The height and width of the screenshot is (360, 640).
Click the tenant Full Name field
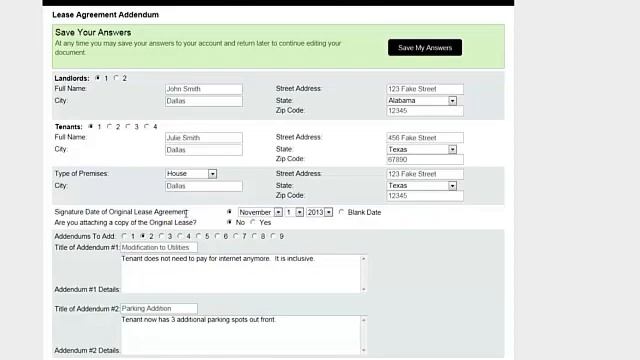(204, 138)
